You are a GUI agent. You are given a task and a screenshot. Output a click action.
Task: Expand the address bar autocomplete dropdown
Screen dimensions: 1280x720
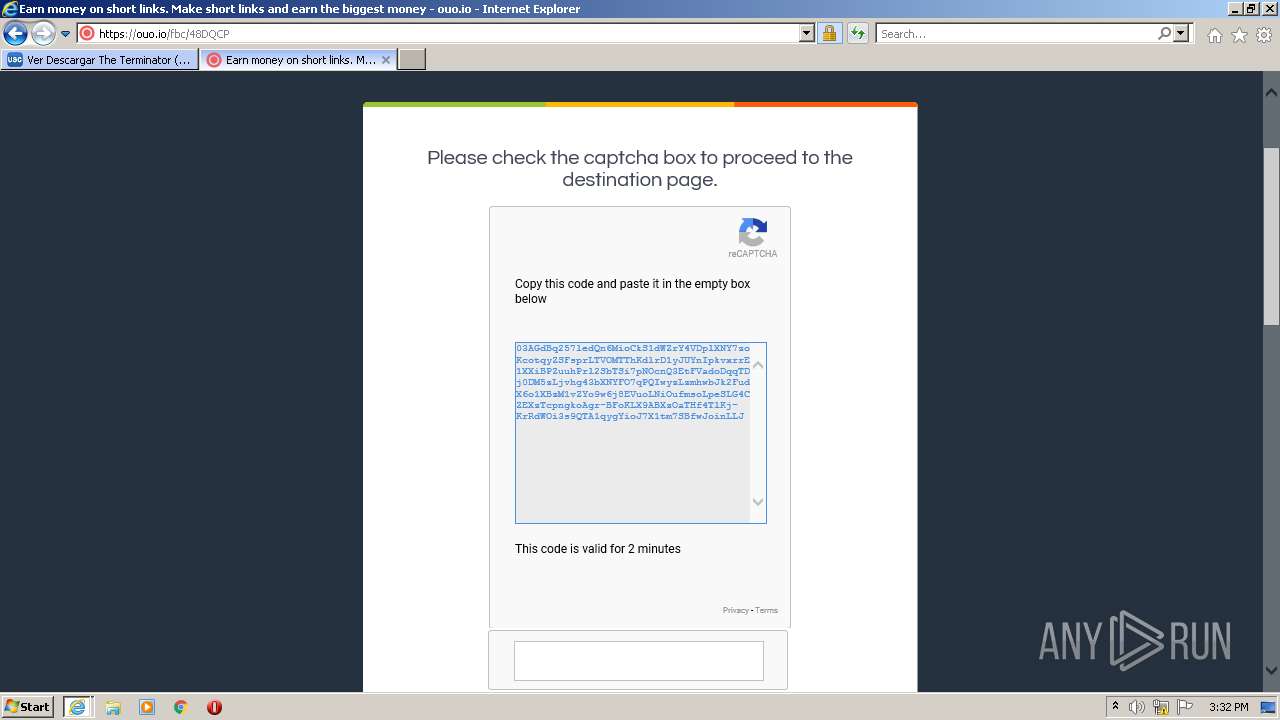[x=807, y=34]
